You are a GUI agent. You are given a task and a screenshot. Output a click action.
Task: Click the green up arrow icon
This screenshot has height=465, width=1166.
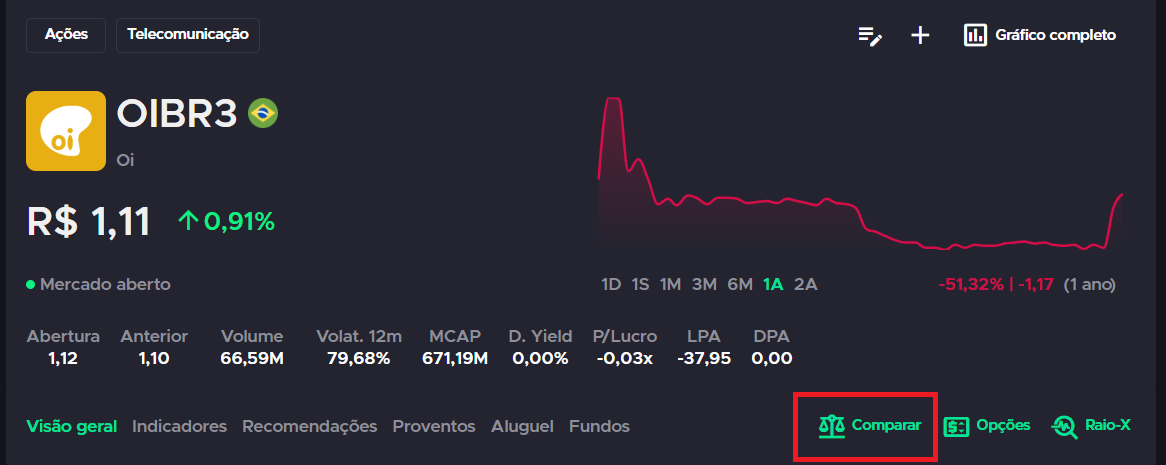pos(188,221)
